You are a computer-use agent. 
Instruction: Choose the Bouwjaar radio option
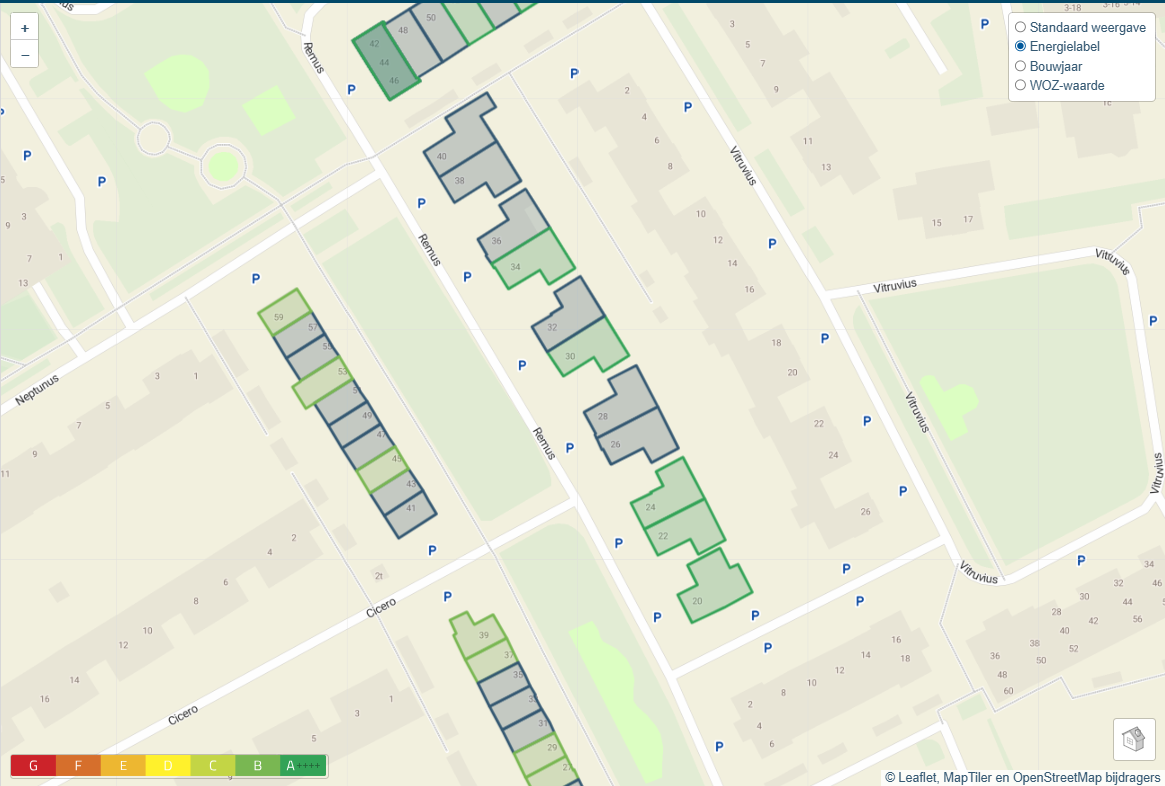pos(1021,66)
